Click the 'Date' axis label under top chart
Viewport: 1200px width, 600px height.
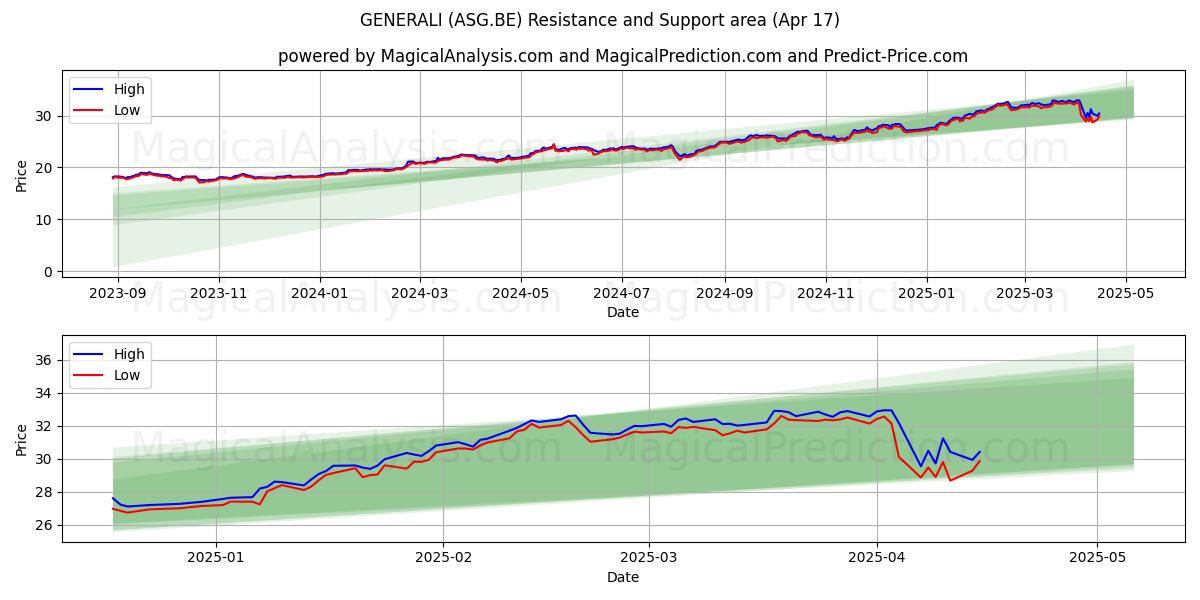pyautogui.click(x=623, y=312)
